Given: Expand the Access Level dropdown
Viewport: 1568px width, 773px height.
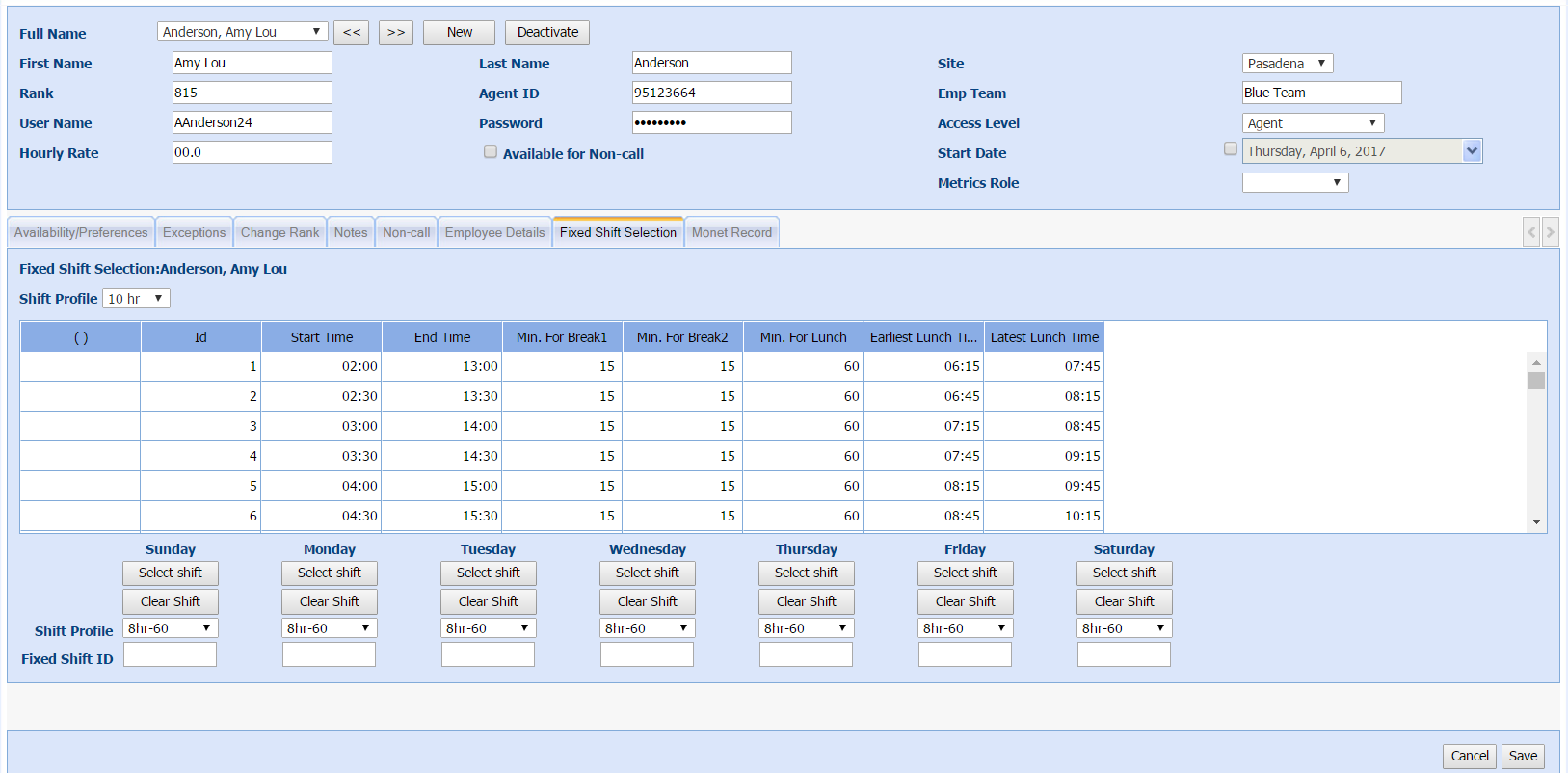Looking at the screenshot, I should [x=1312, y=123].
